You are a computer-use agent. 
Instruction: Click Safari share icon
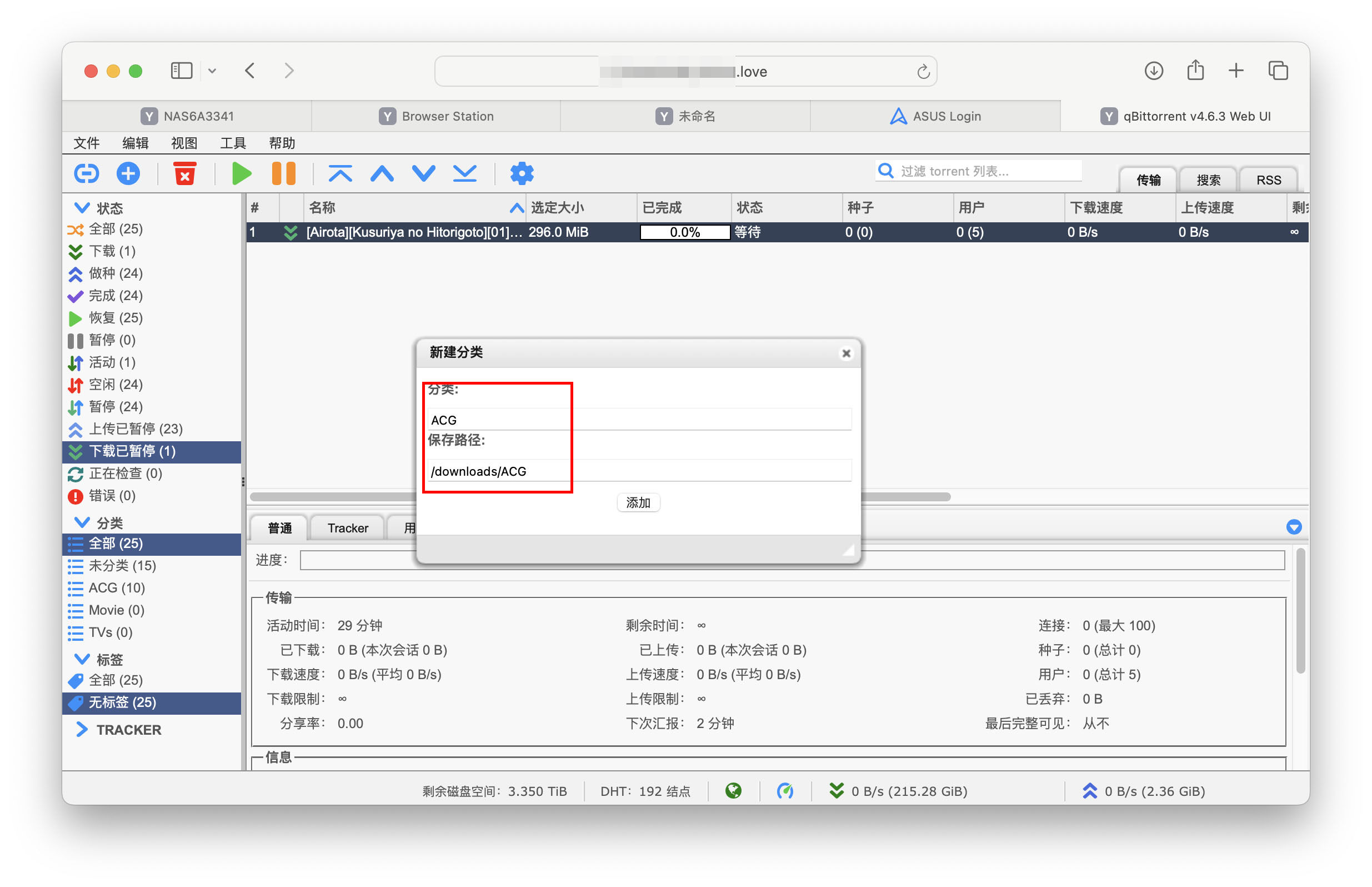coord(1195,69)
